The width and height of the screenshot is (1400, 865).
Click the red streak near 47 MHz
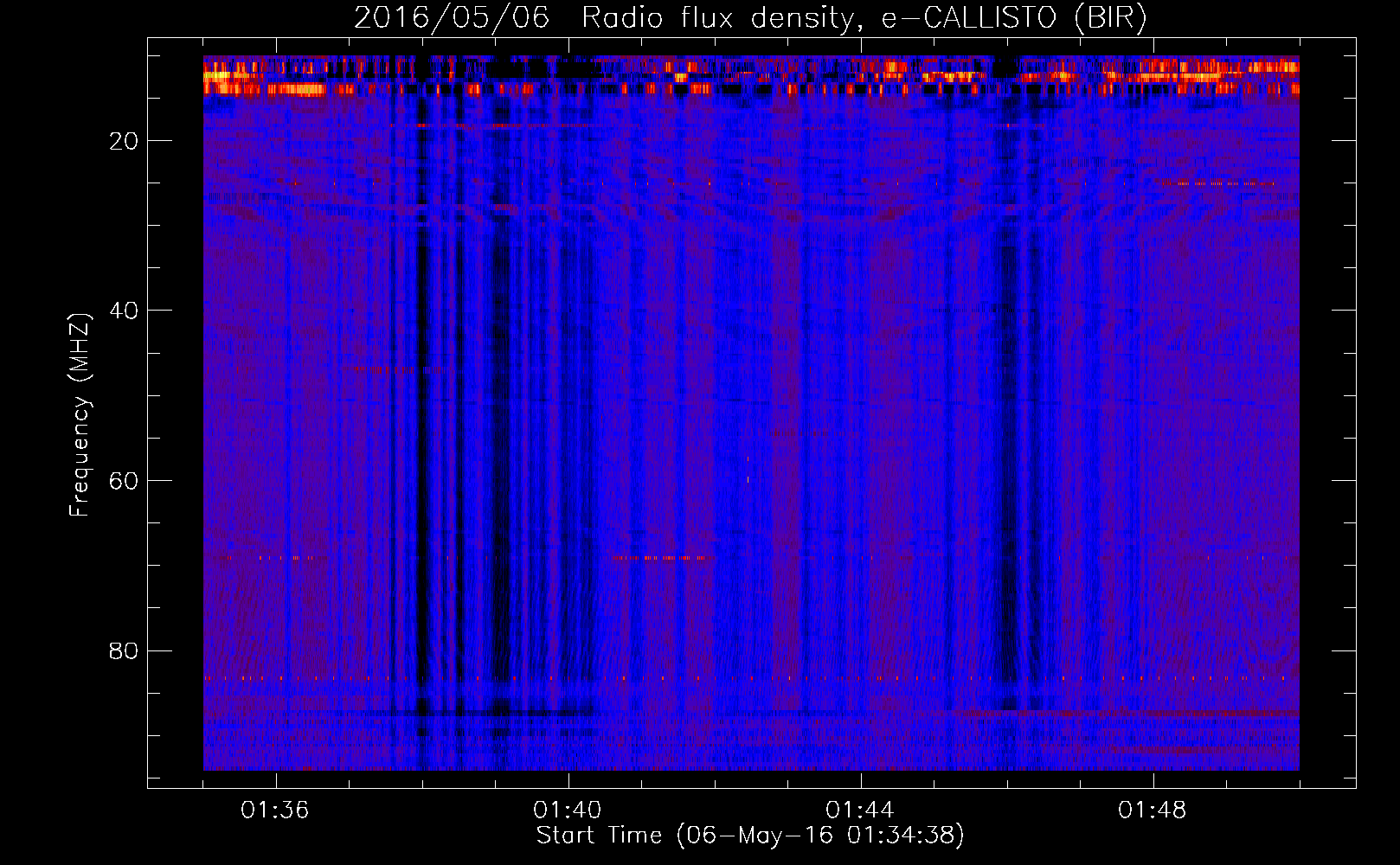tap(397, 369)
